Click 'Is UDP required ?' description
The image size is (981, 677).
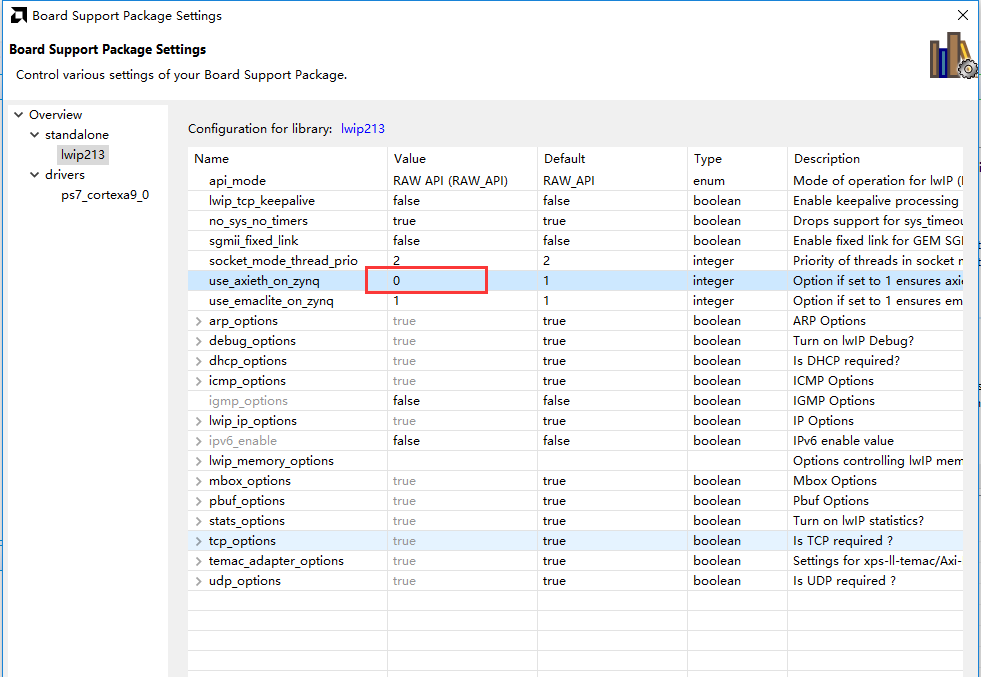tap(844, 581)
